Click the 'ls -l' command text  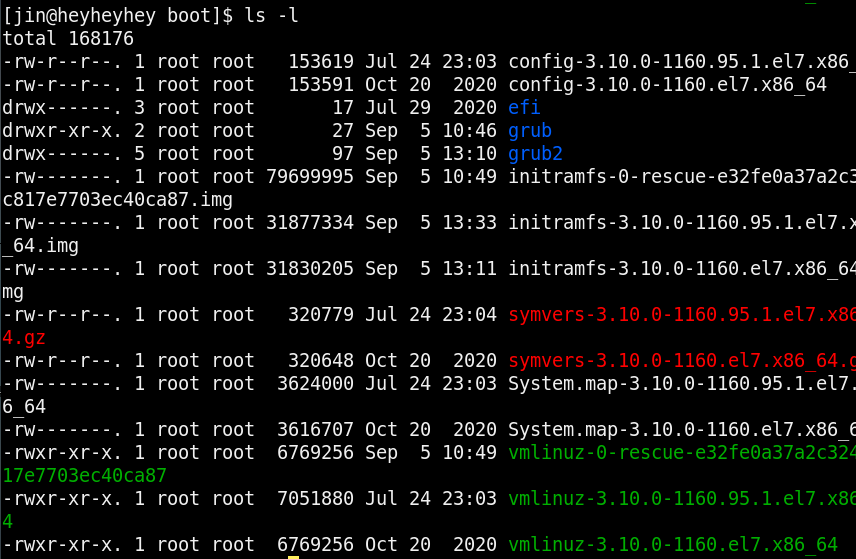pos(271,15)
